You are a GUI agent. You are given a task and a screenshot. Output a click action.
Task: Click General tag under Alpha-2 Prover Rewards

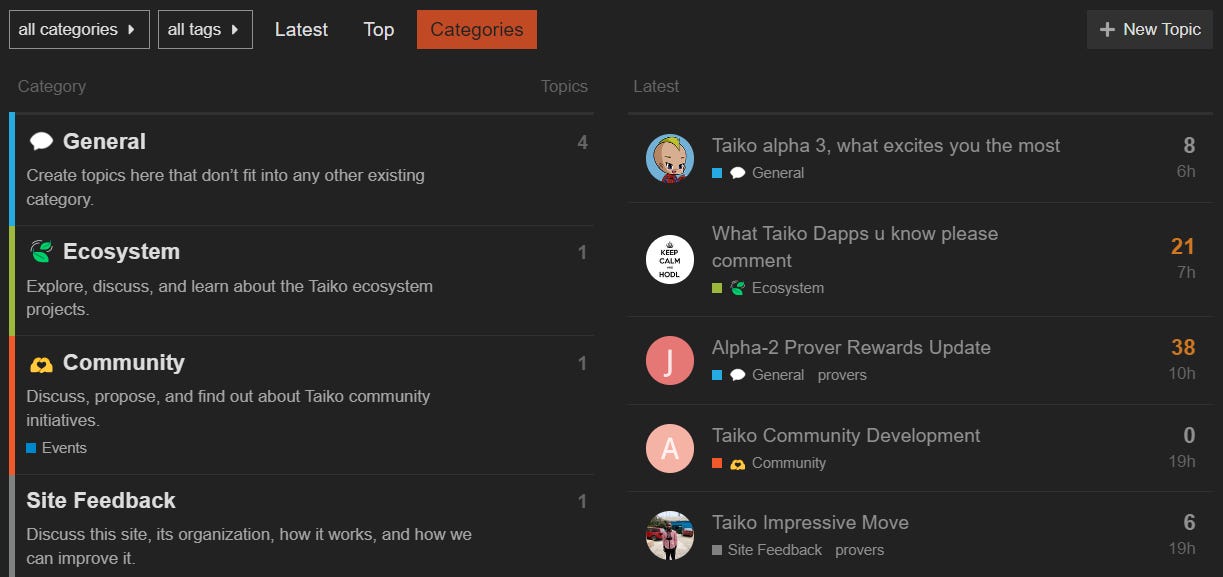pos(778,375)
